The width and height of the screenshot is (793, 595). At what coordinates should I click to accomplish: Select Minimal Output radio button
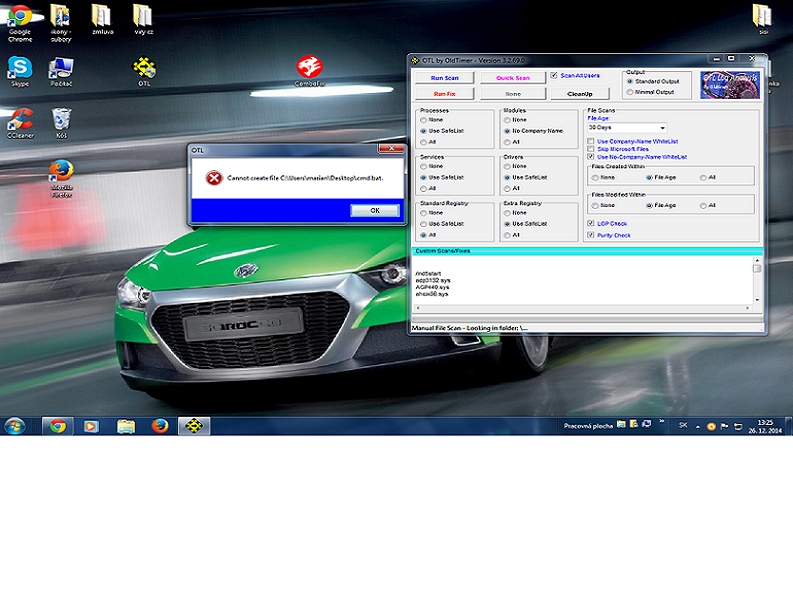(x=629, y=92)
